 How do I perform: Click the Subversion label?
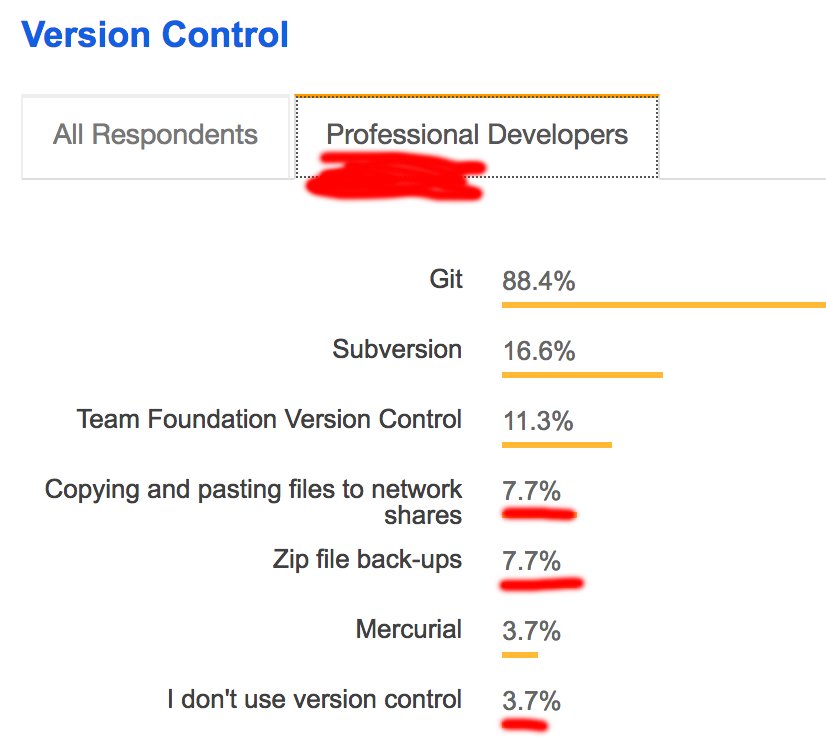(x=397, y=349)
